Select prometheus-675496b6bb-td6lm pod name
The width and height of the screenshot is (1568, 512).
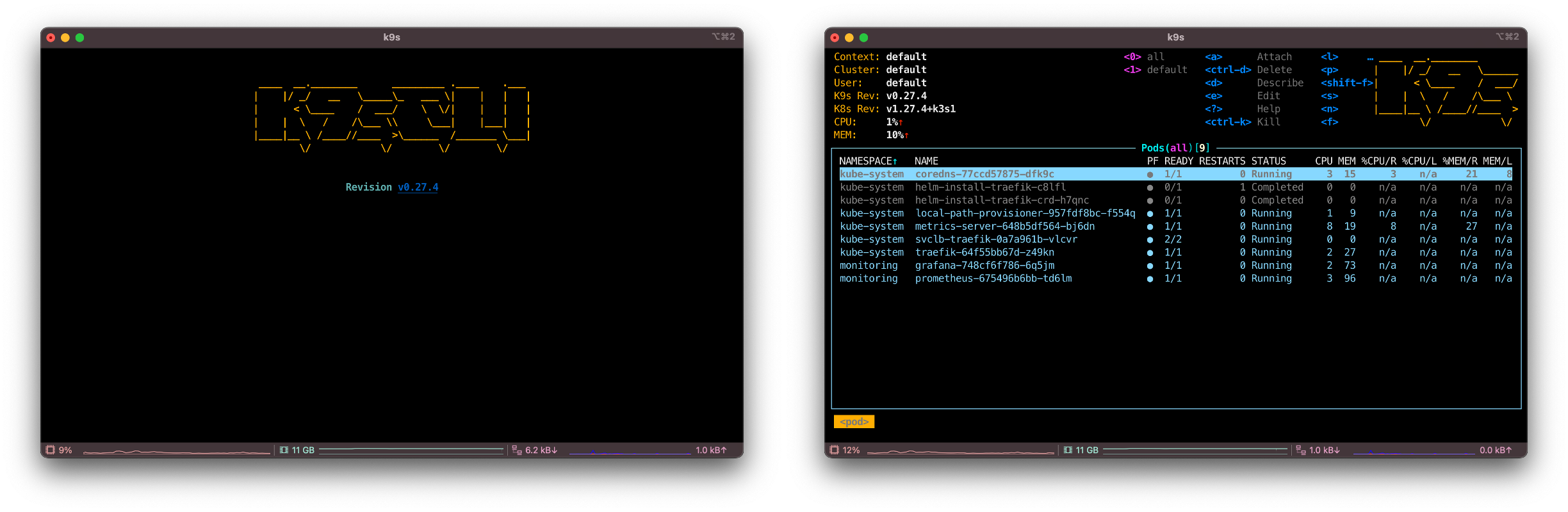tap(993, 278)
